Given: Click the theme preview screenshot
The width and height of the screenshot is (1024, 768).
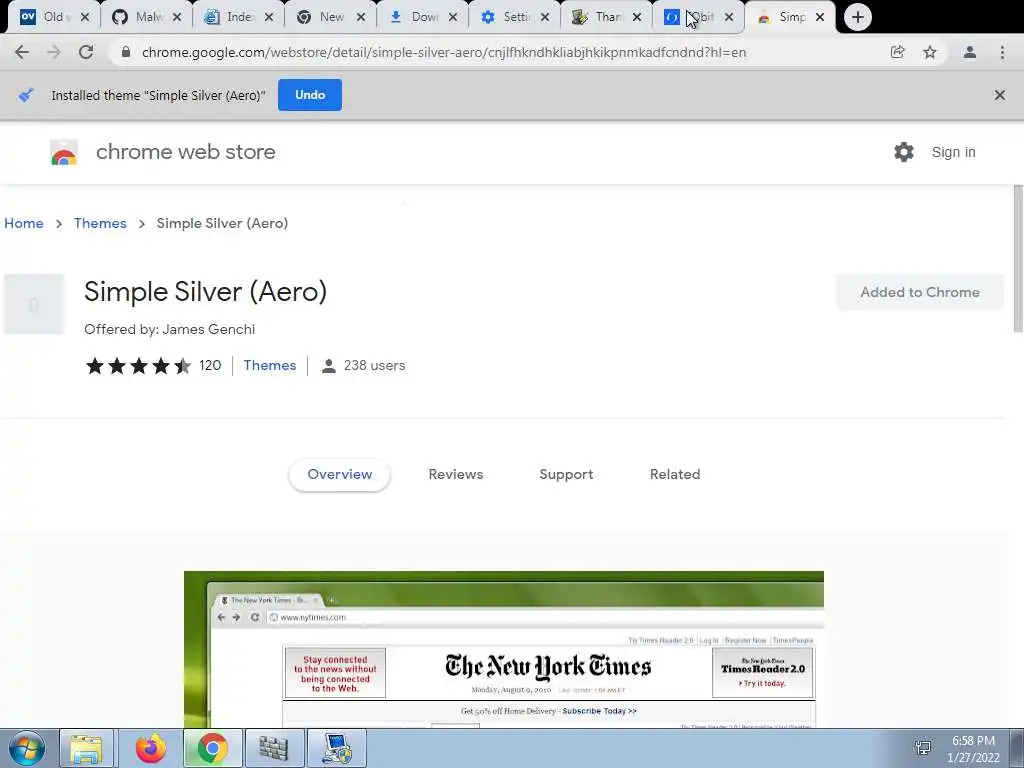Looking at the screenshot, I should (x=504, y=649).
